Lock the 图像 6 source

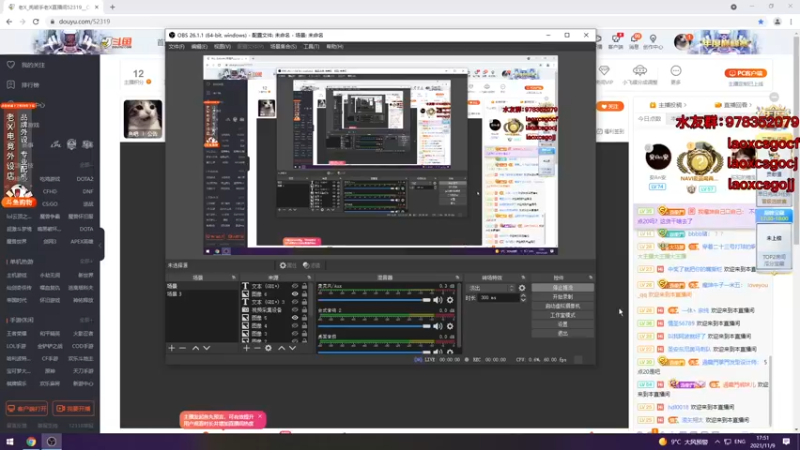tap(305, 294)
